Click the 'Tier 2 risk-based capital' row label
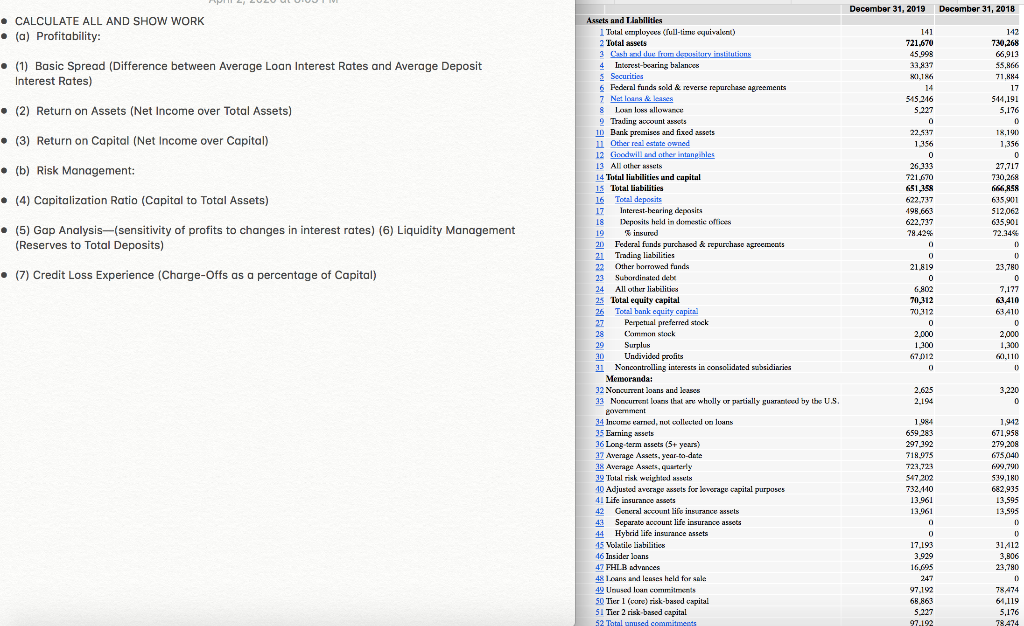Viewport: 1024px width, 626px height. pyautogui.click(x=646, y=612)
